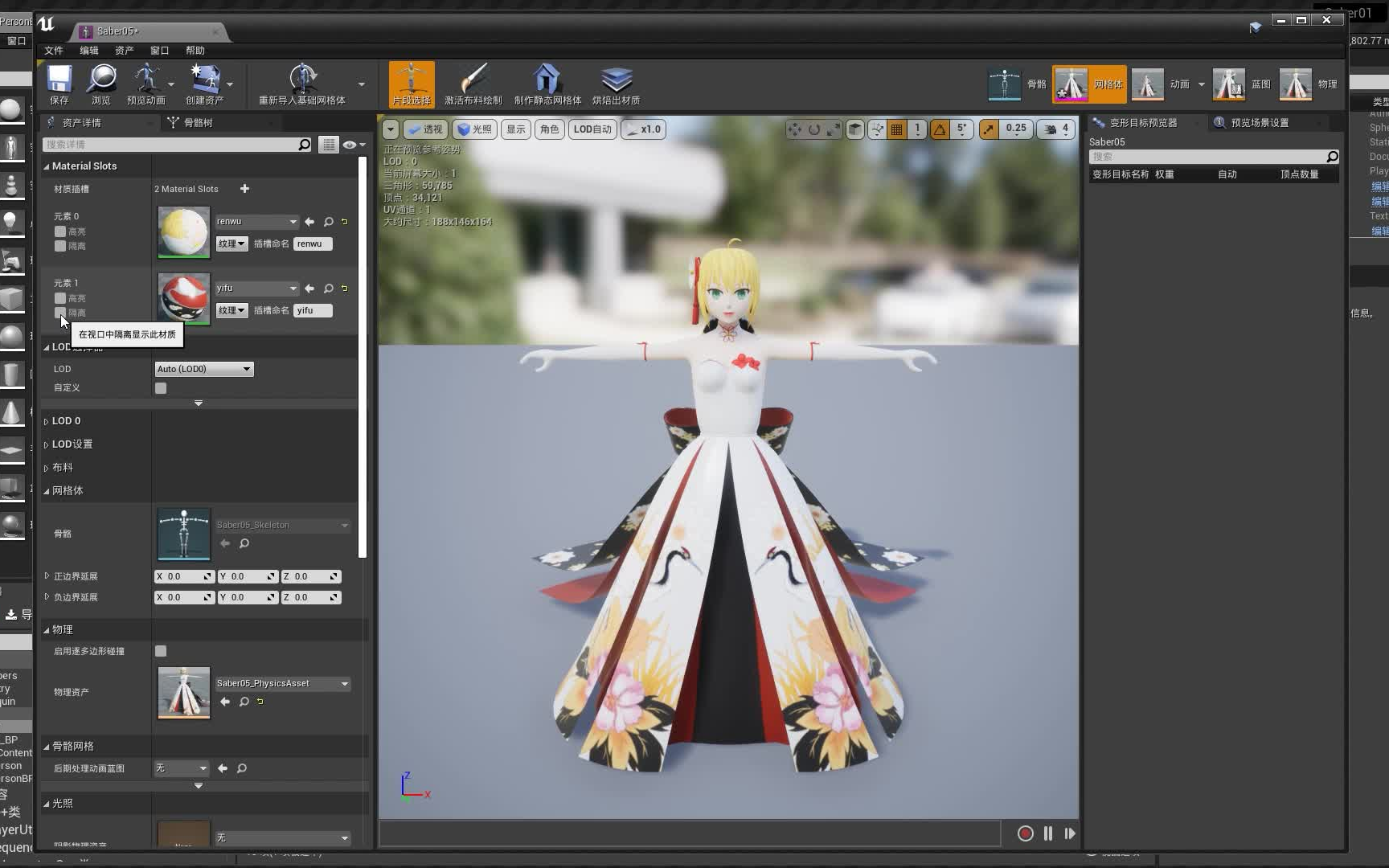Use selected asset arrow for renwu material
The height and width of the screenshot is (868, 1389).
pyautogui.click(x=309, y=222)
